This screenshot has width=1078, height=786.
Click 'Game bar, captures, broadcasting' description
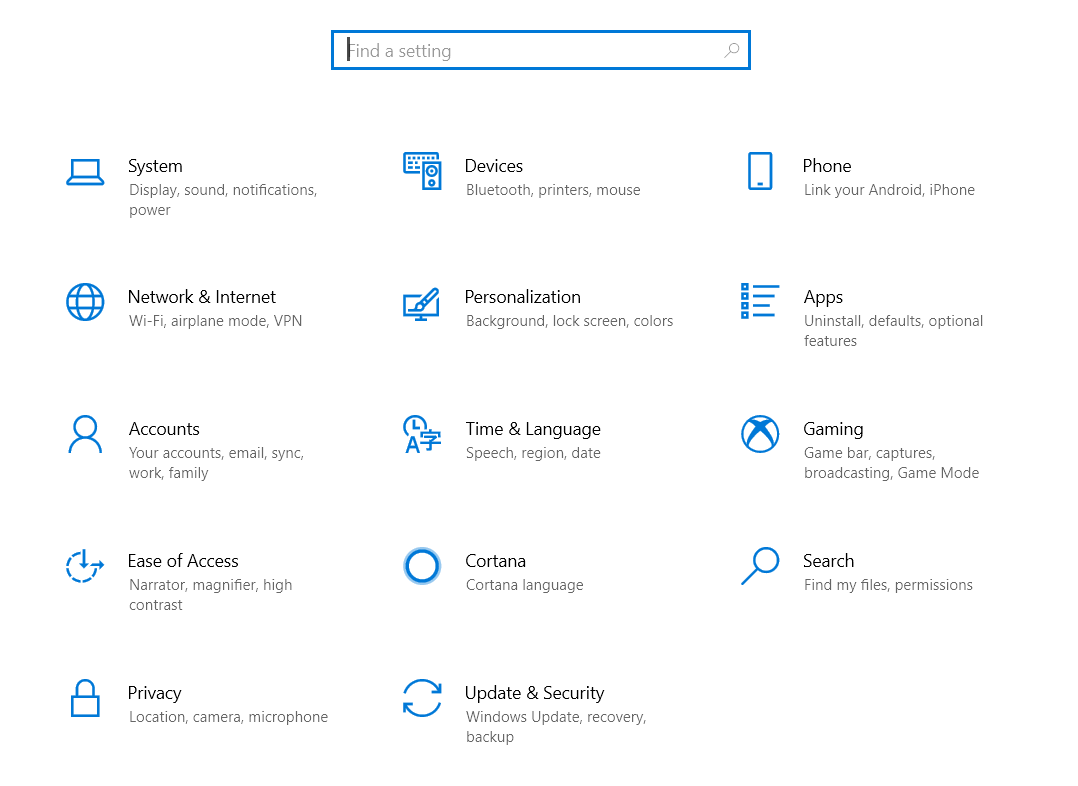[891, 463]
